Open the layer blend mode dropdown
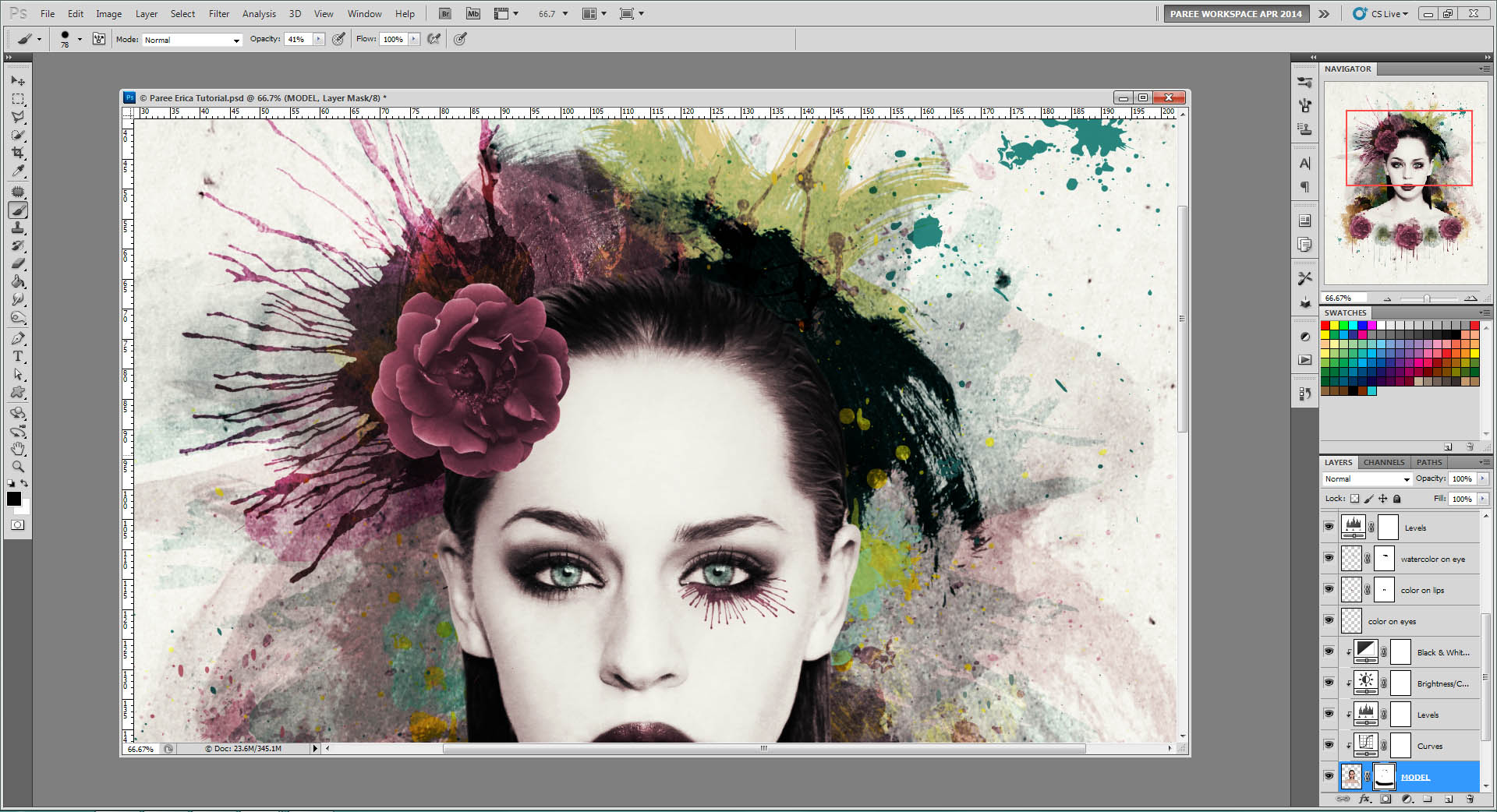1497x812 pixels. click(x=1367, y=479)
